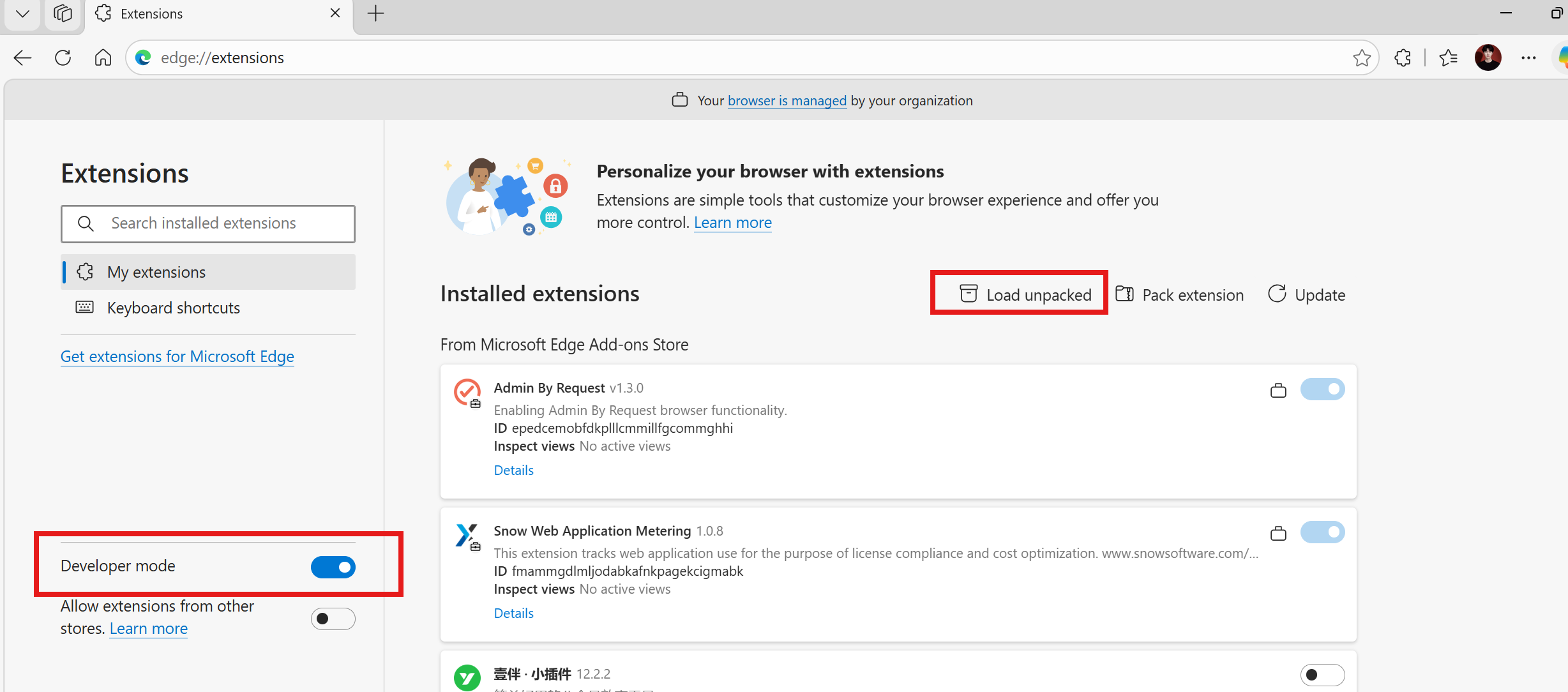
Task: Click the search magnifier icon
Action: point(86,223)
